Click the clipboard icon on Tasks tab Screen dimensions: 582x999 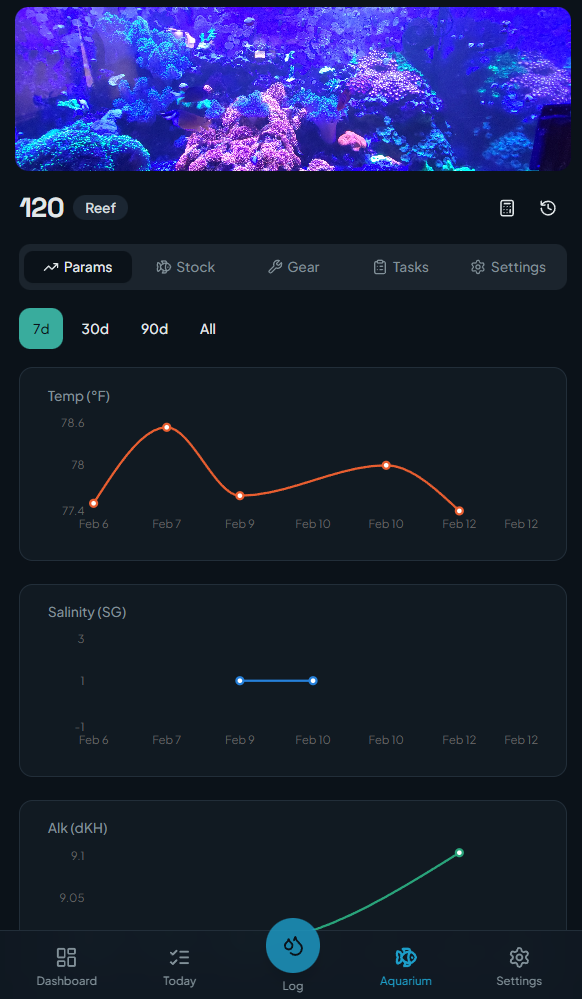click(380, 267)
